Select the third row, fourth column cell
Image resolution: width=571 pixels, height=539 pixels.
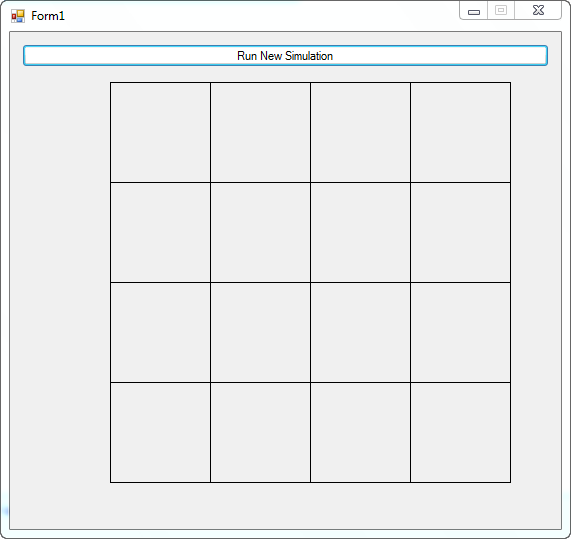pos(461,333)
